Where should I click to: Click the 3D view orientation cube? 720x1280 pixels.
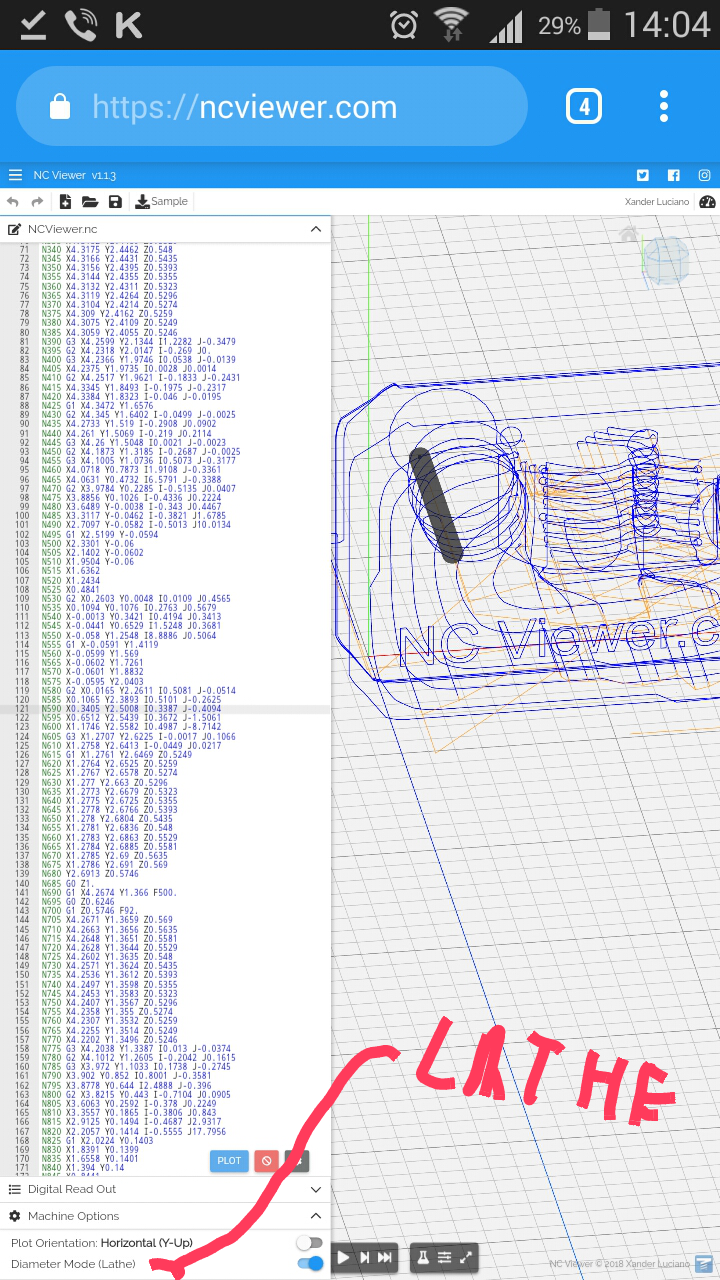[x=666, y=260]
